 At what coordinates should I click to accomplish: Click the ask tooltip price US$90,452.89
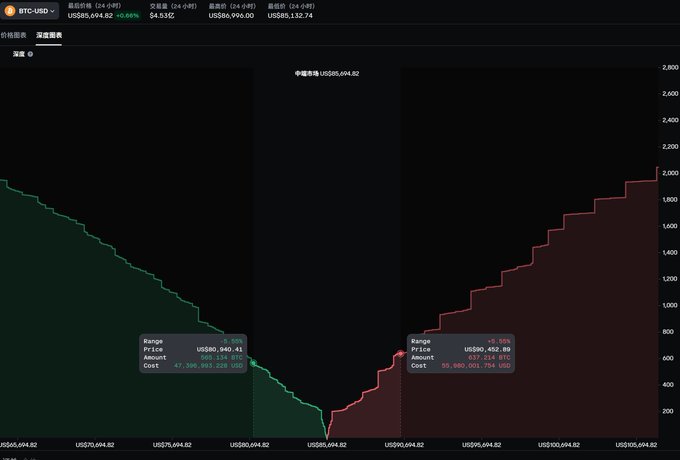click(x=487, y=349)
